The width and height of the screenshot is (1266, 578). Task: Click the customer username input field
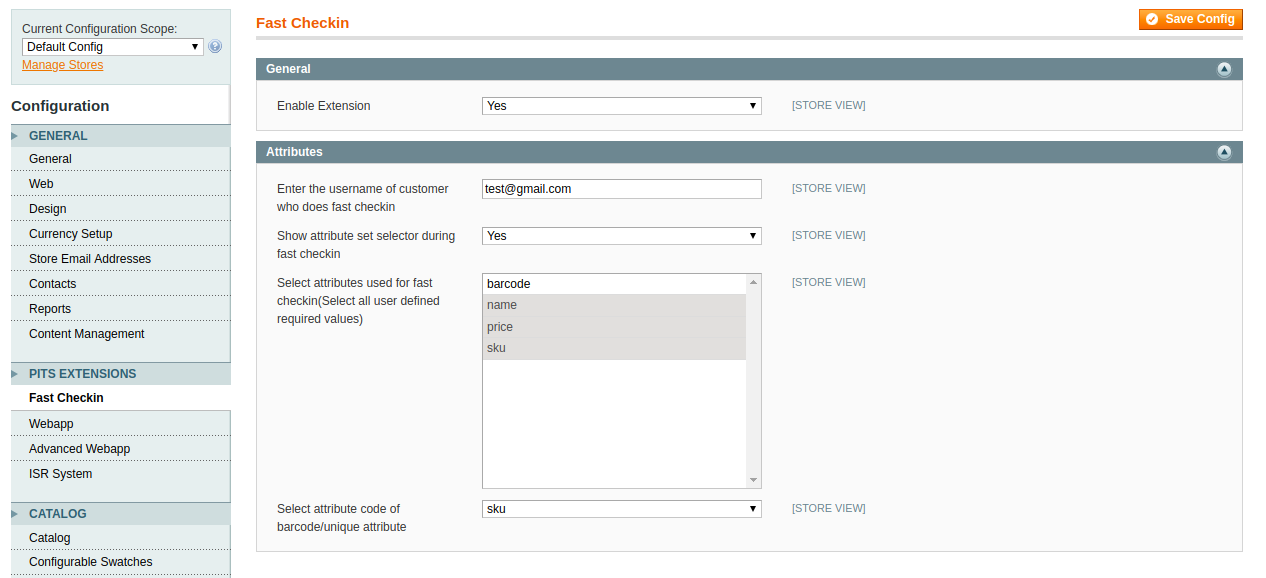pos(621,189)
